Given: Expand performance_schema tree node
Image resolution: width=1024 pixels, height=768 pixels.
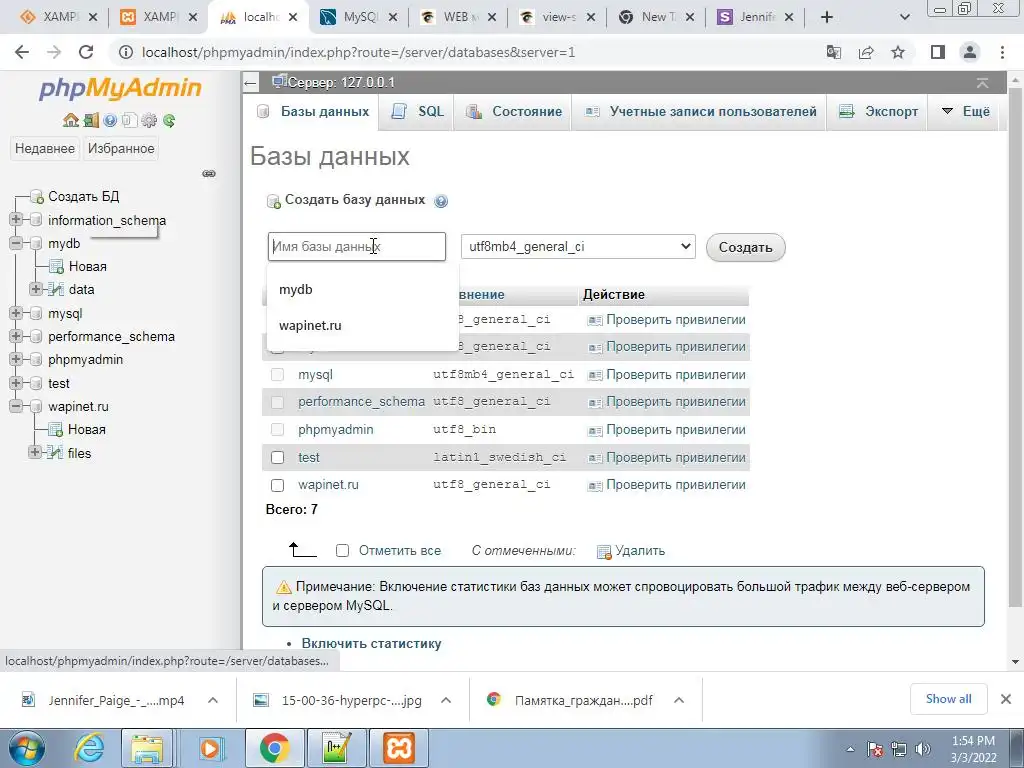Looking at the screenshot, I should 16,336.
